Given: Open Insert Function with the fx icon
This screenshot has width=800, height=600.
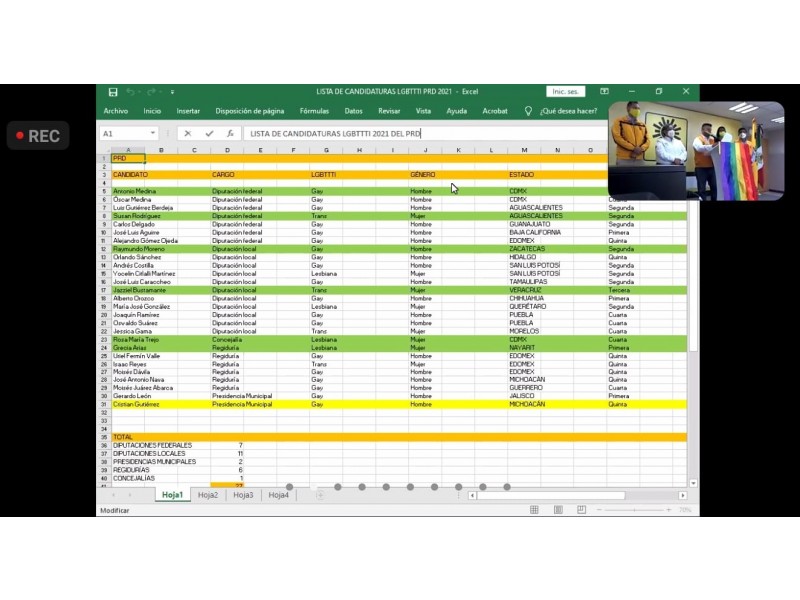Looking at the screenshot, I should coord(231,134).
